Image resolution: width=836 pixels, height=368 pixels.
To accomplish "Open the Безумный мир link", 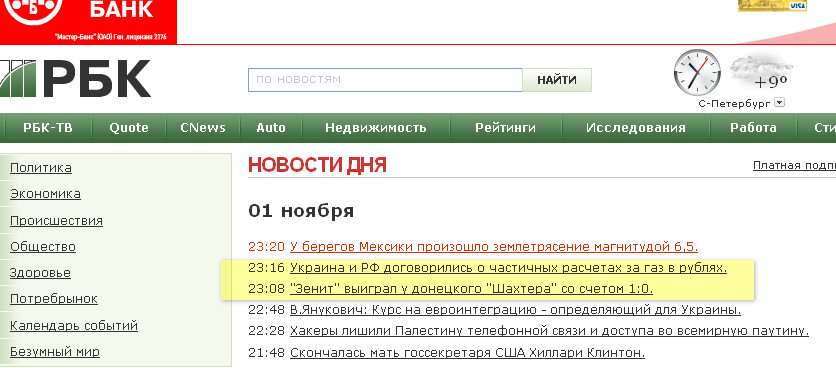I will (55, 352).
